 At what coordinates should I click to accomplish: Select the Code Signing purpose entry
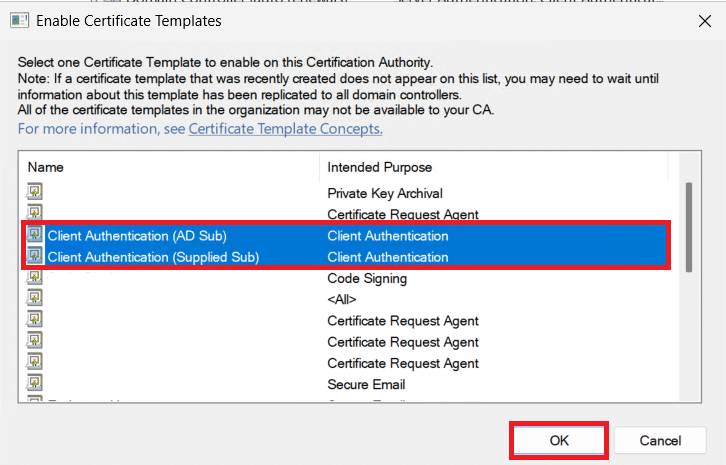(367, 278)
